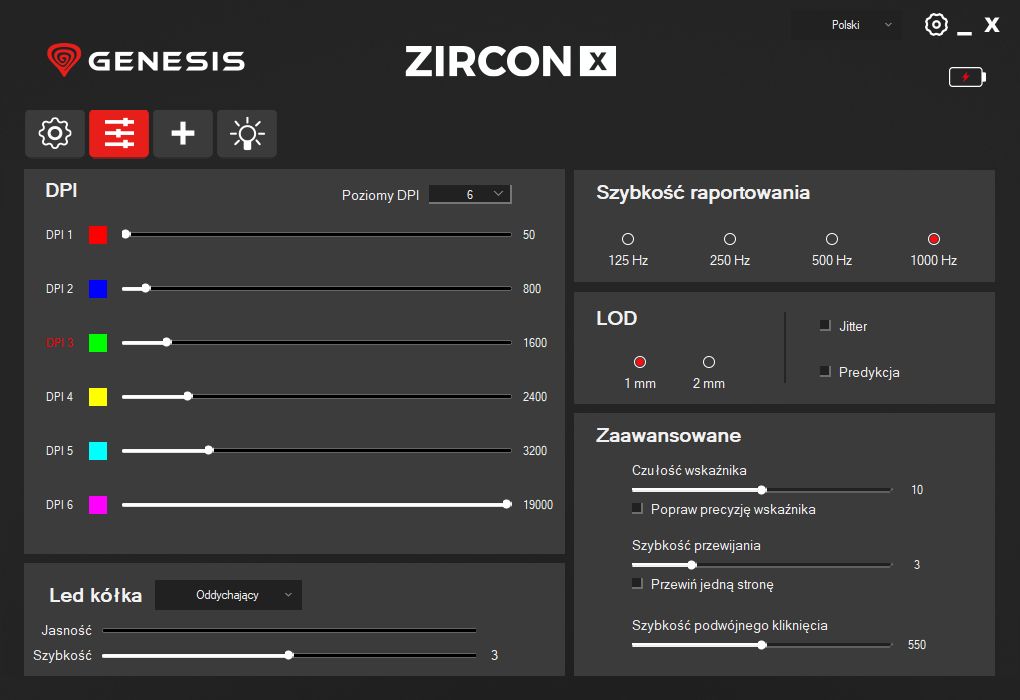Select the active red DPI 3 label
This screenshot has width=1020, height=700.
(x=60, y=343)
